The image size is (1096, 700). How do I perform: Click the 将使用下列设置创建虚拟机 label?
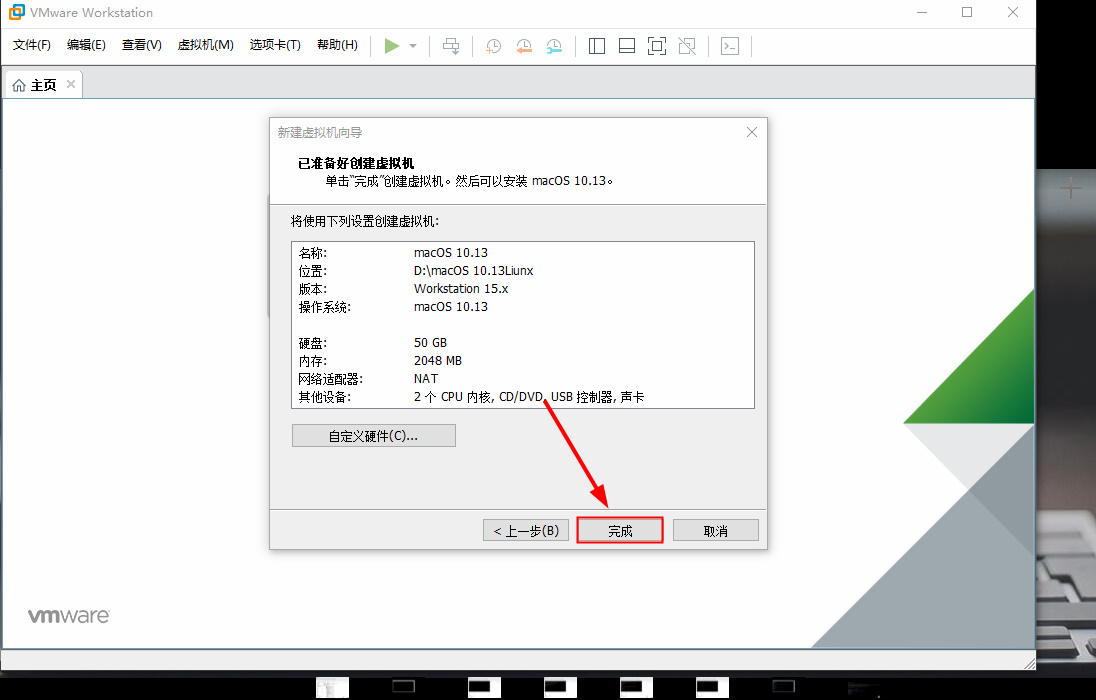365,222
